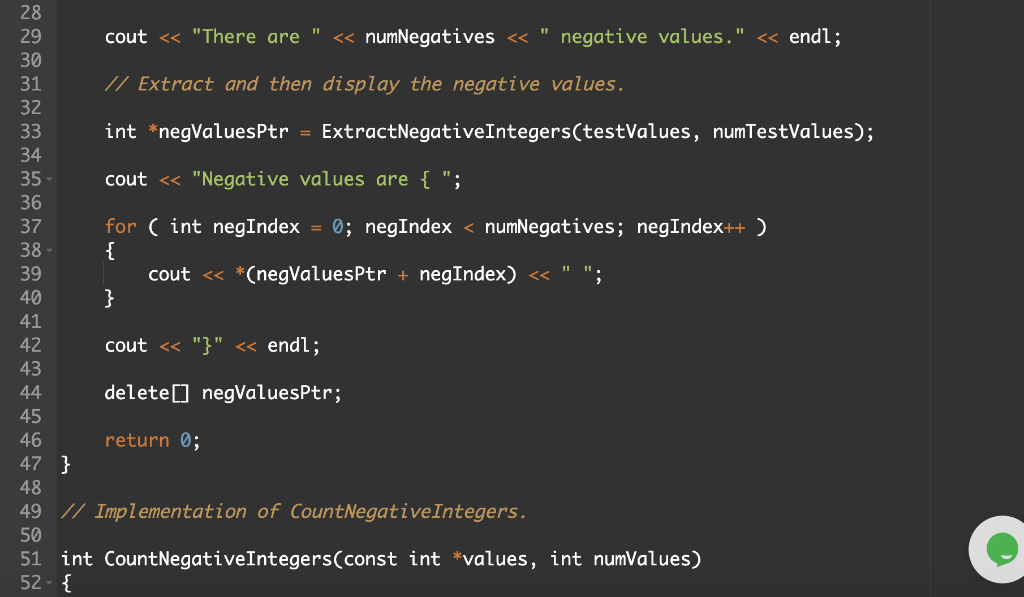This screenshot has height=597, width=1024.
Task: Click 'negIndex++' in the for loop
Action: click(690, 227)
